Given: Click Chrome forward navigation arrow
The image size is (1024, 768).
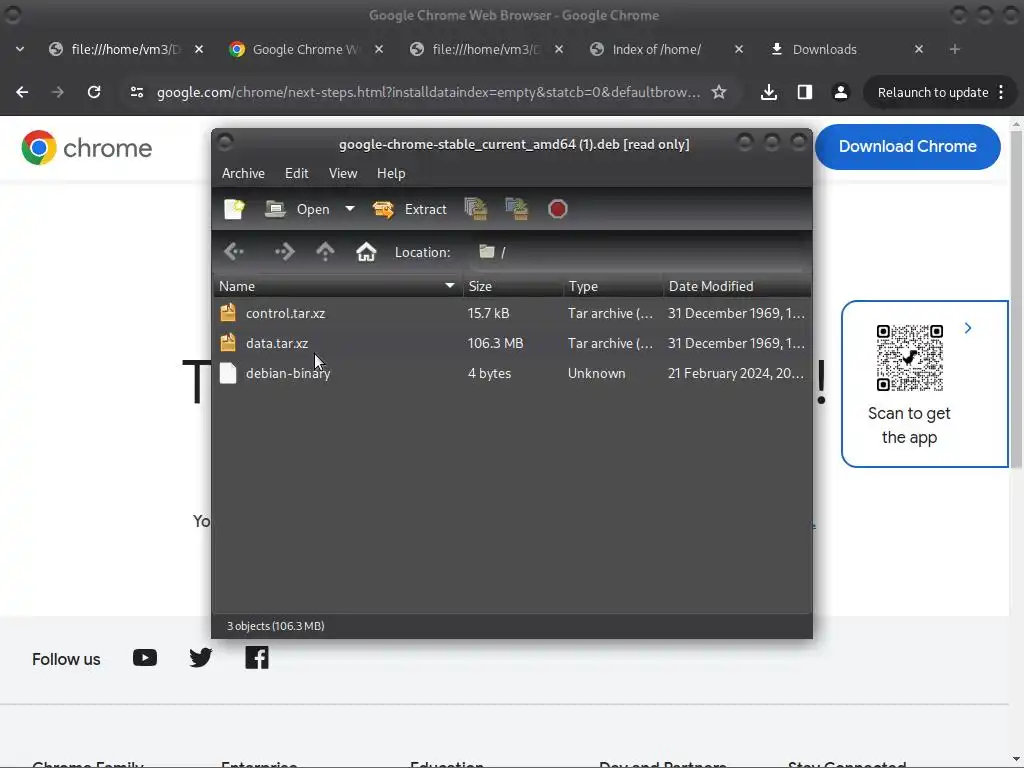Looking at the screenshot, I should [x=57, y=92].
